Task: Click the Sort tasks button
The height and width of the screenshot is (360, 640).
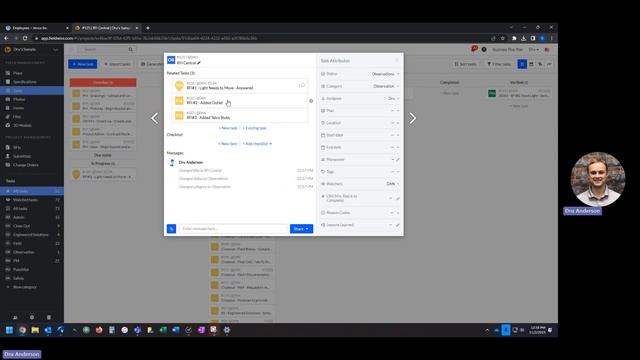Action: click(465, 64)
